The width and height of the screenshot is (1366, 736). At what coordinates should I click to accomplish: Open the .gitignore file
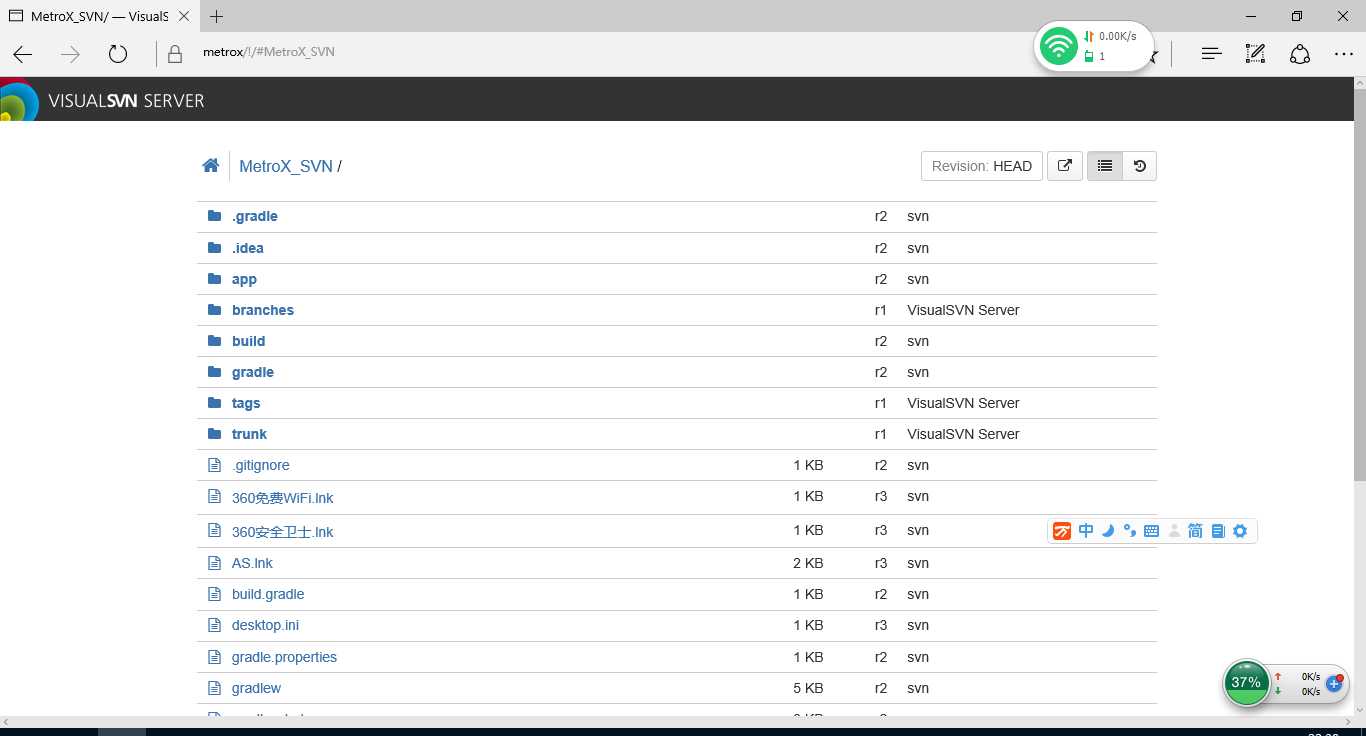click(260, 465)
